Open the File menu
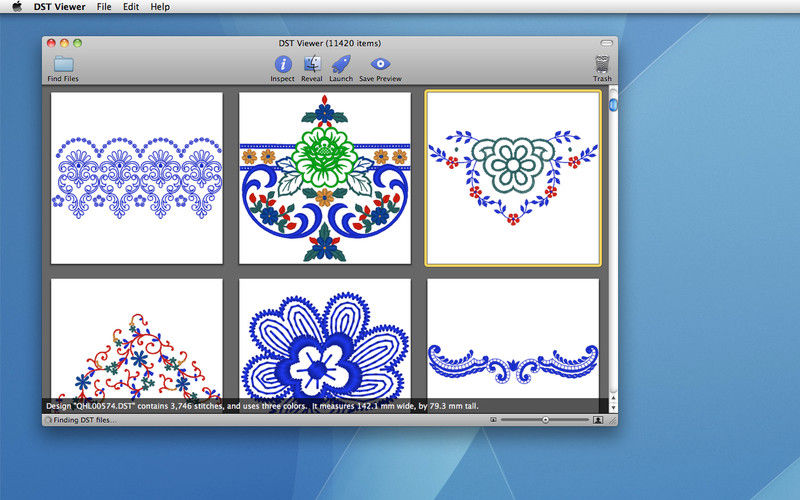 pos(104,7)
